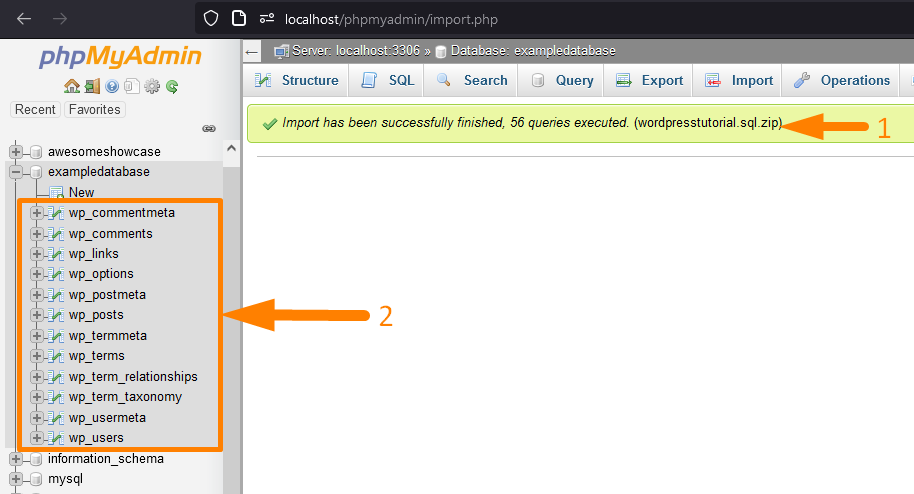Viewport: 914px width, 494px height.
Task: Select the exampledatabase database
Action: (99, 171)
